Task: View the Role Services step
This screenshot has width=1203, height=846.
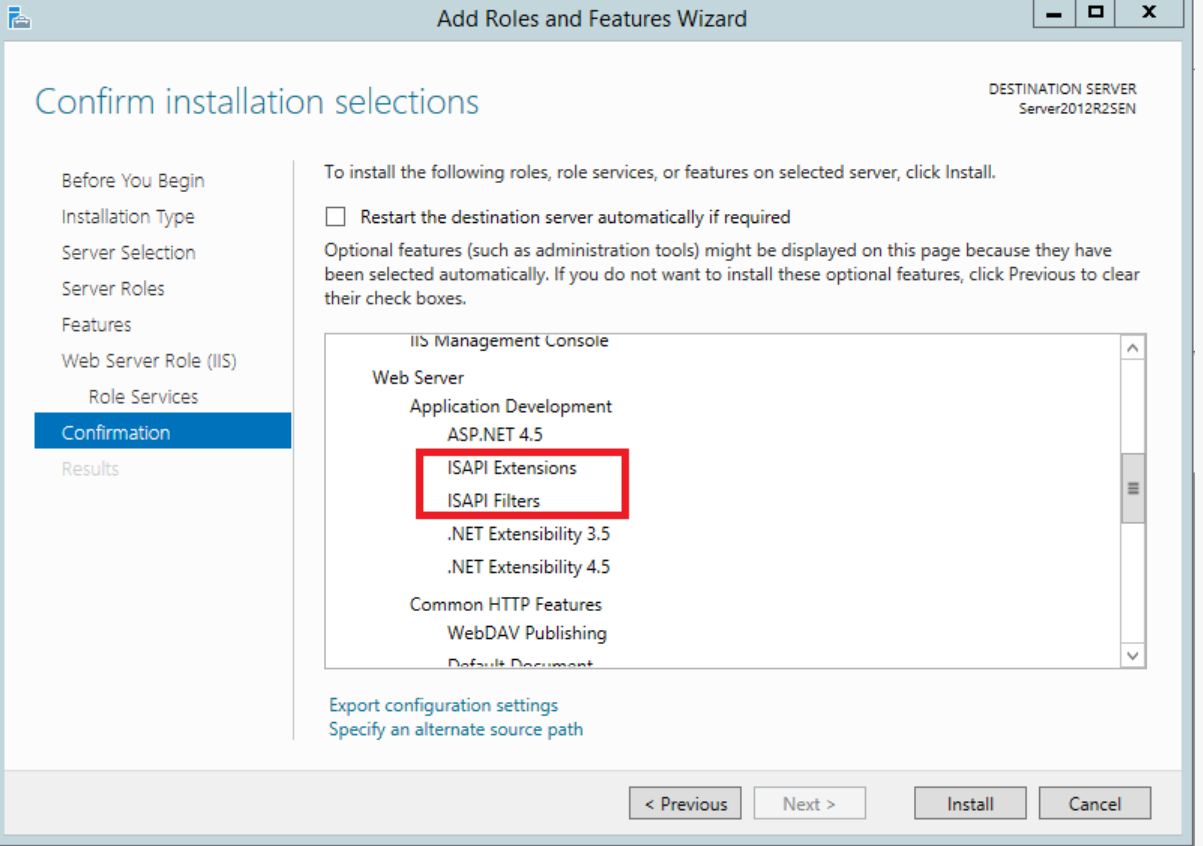Action: (x=144, y=396)
